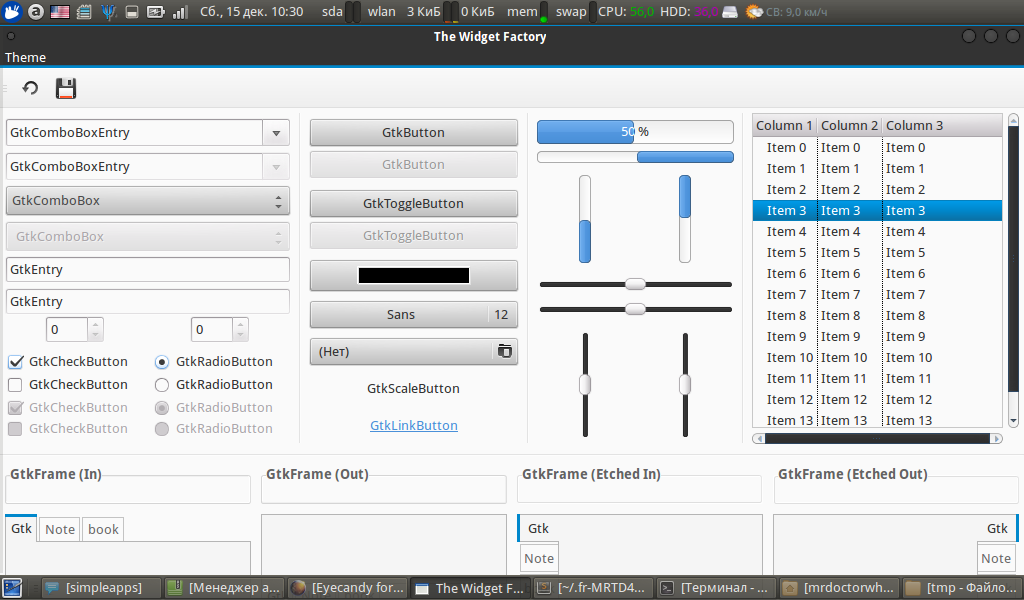This screenshot has width=1024, height=600.
Task: Open the enabled GtkComboBox selector
Action: [148, 200]
